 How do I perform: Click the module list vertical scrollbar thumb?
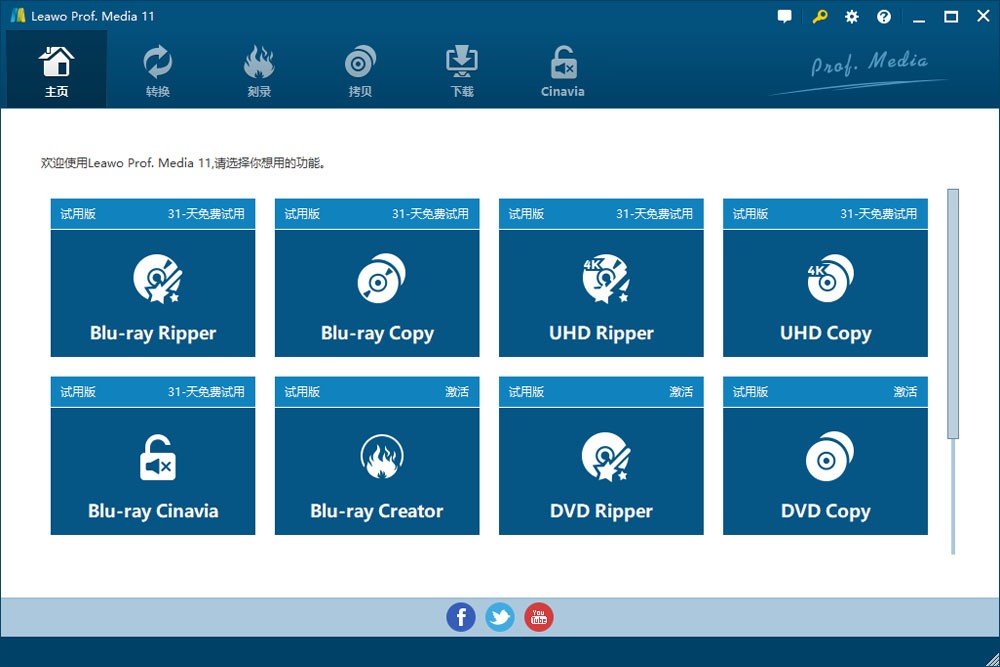pos(953,314)
